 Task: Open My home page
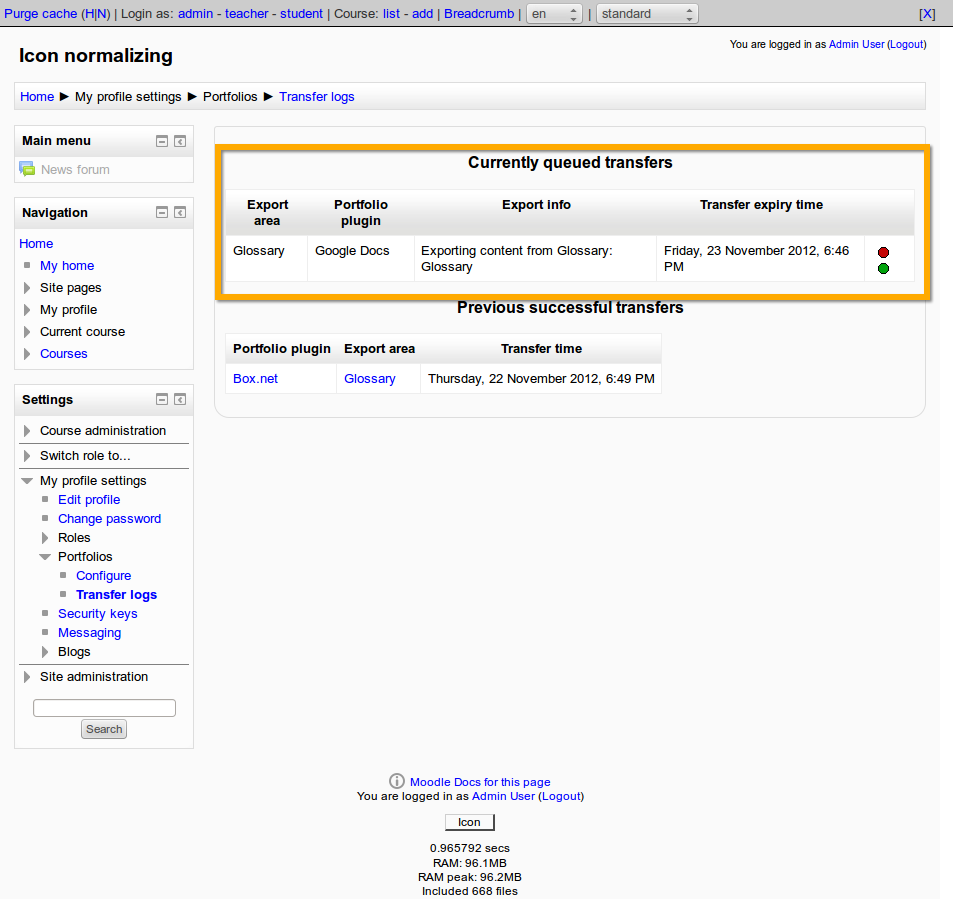[x=67, y=266]
